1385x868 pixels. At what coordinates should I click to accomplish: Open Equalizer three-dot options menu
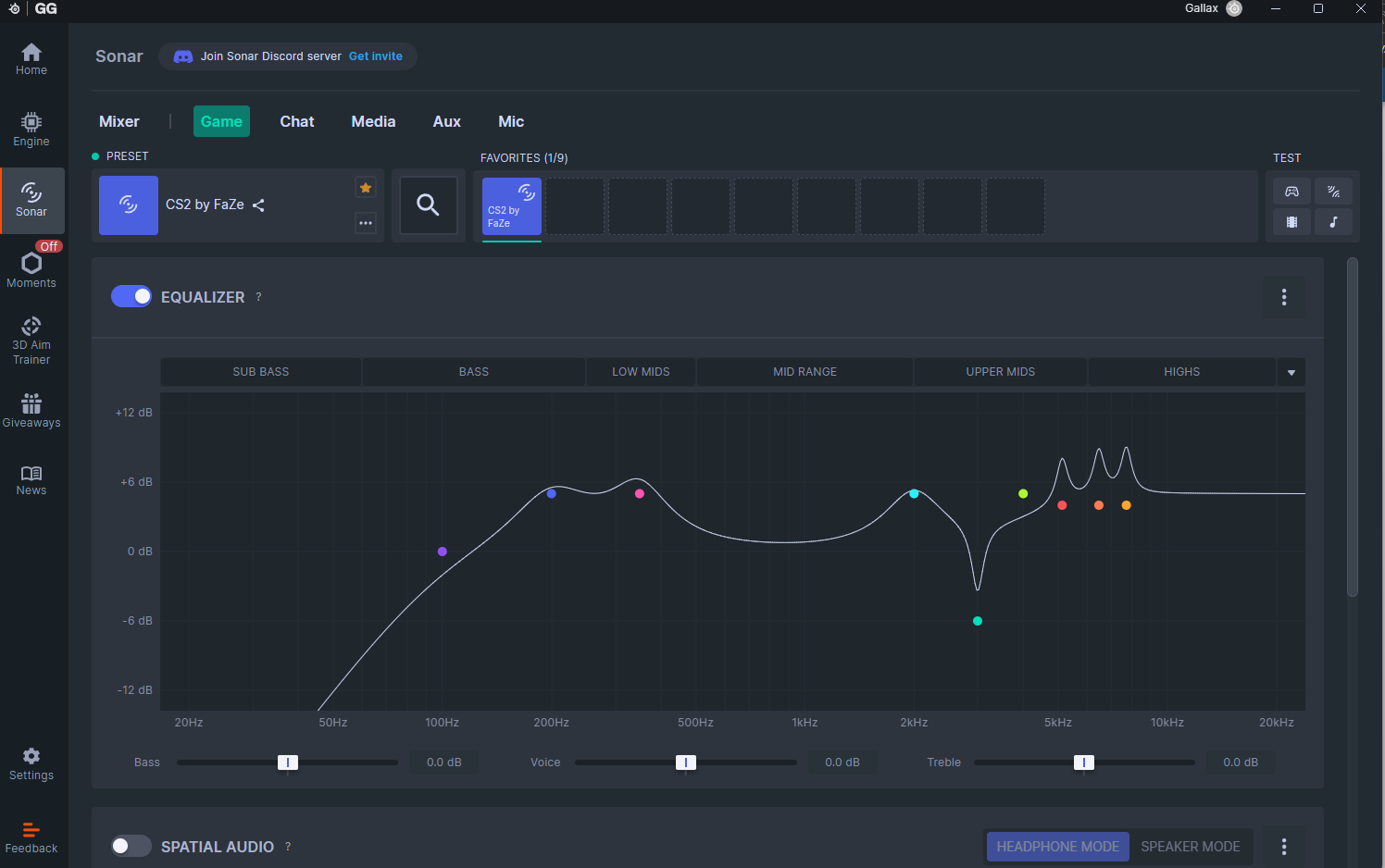point(1284,297)
